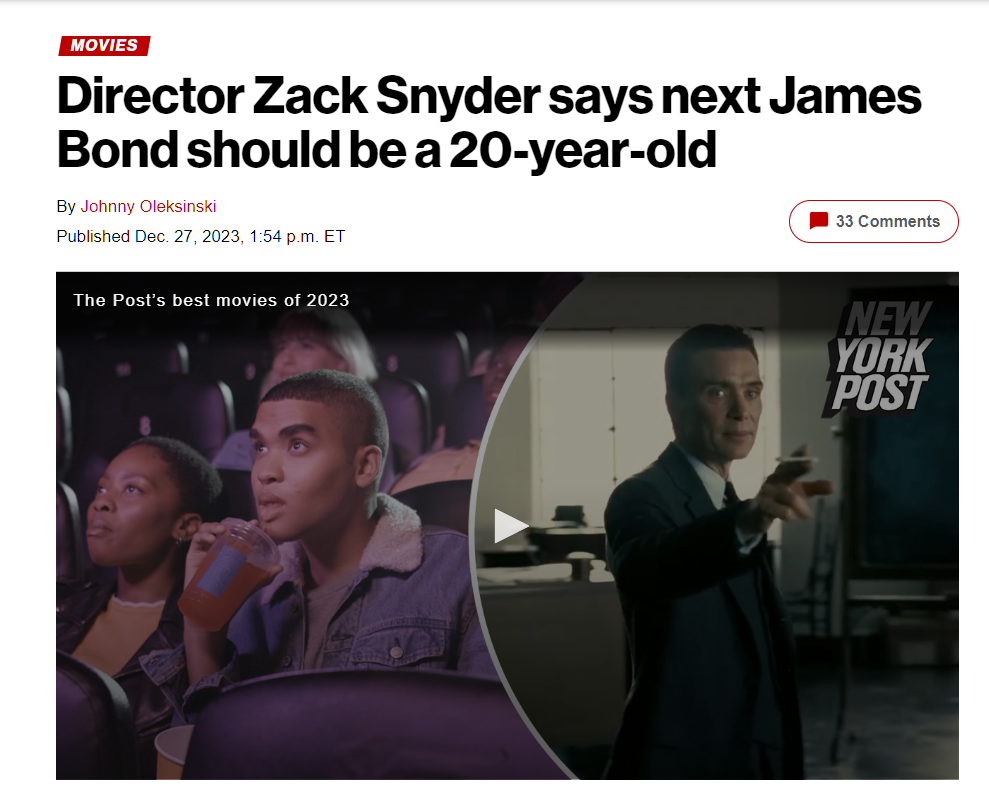Click the Published Dec. 27, 2023 timestamp
Screen dimensions: 989x793
(x=201, y=237)
